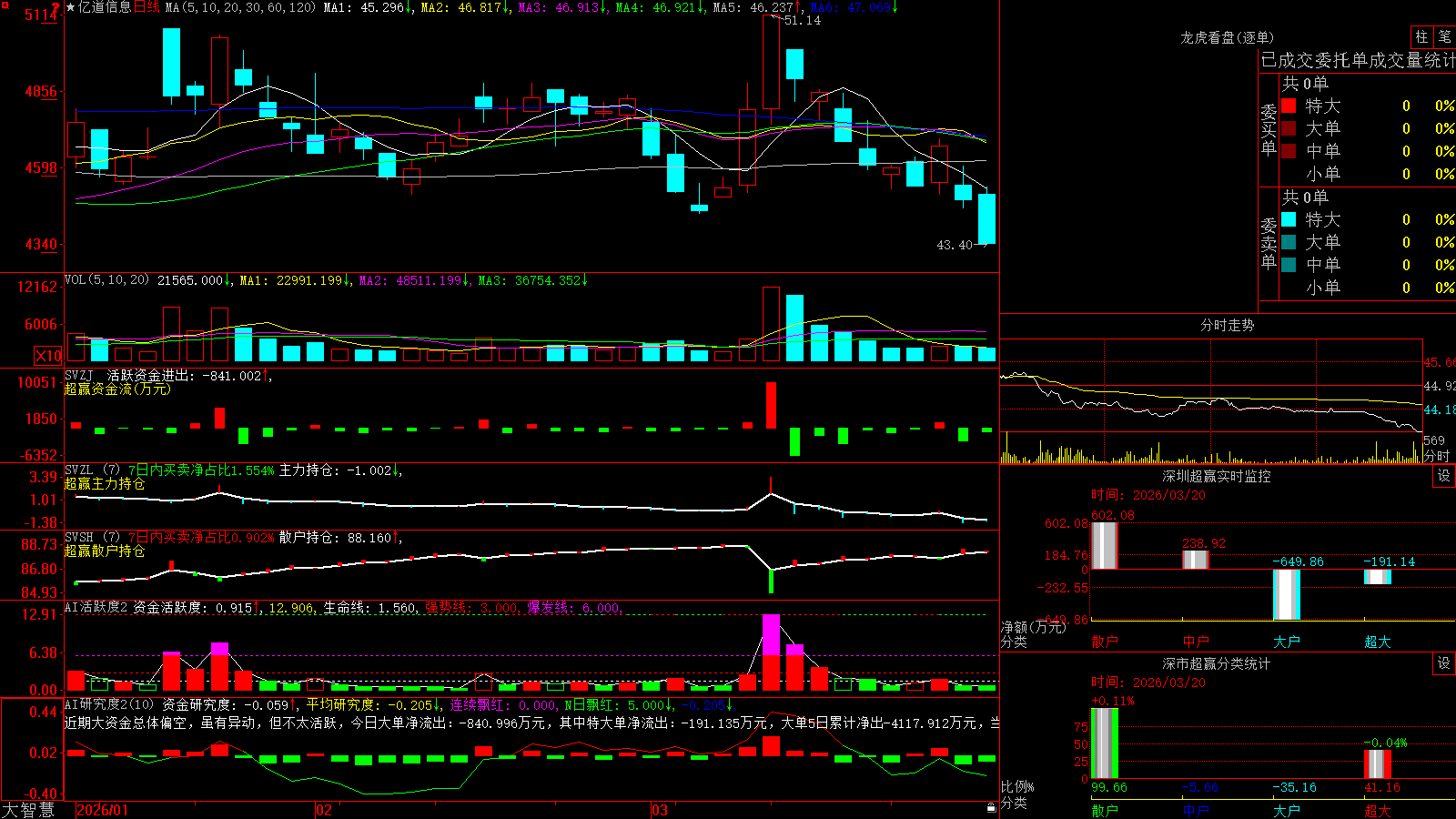Click the tall red candlestick at 51.14 high
Image resolution: width=1456 pixels, height=819 pixels.
coord(771,62)
